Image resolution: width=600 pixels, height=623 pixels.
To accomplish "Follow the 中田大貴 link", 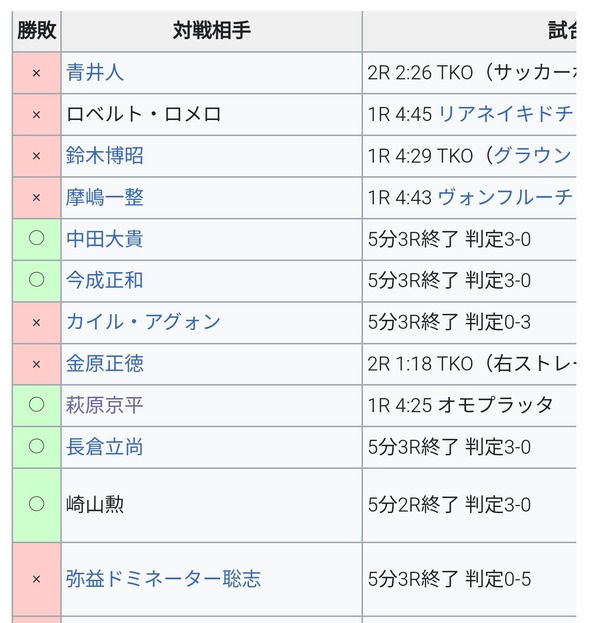I will tap(105, 239).
